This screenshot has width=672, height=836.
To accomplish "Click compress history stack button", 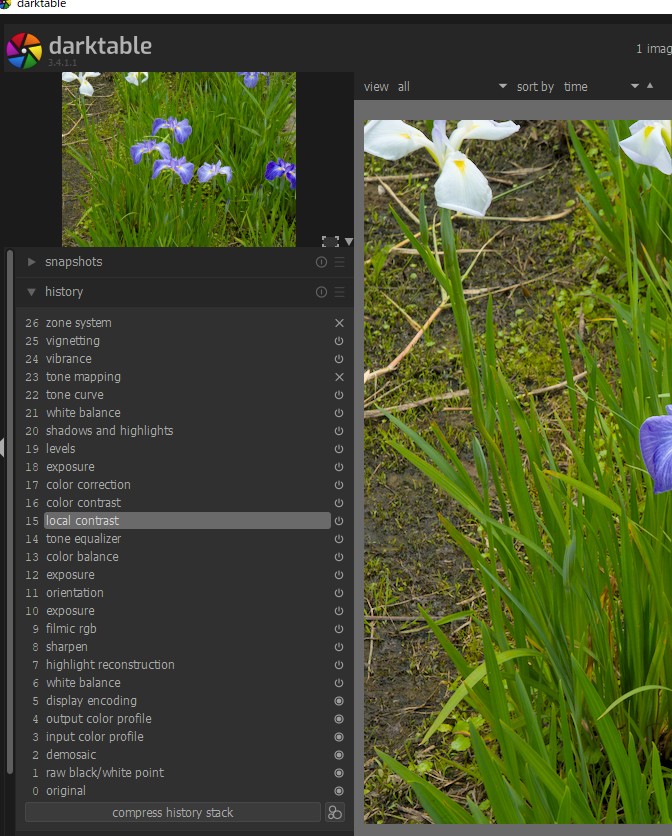I will tap(173, 813).
